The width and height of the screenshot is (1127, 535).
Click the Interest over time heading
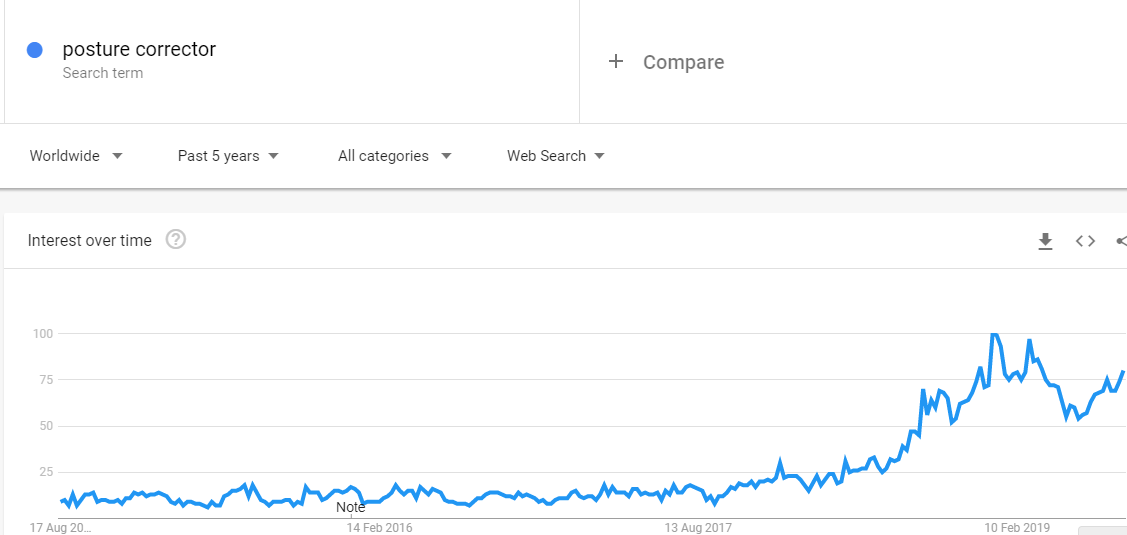(90, 240)
